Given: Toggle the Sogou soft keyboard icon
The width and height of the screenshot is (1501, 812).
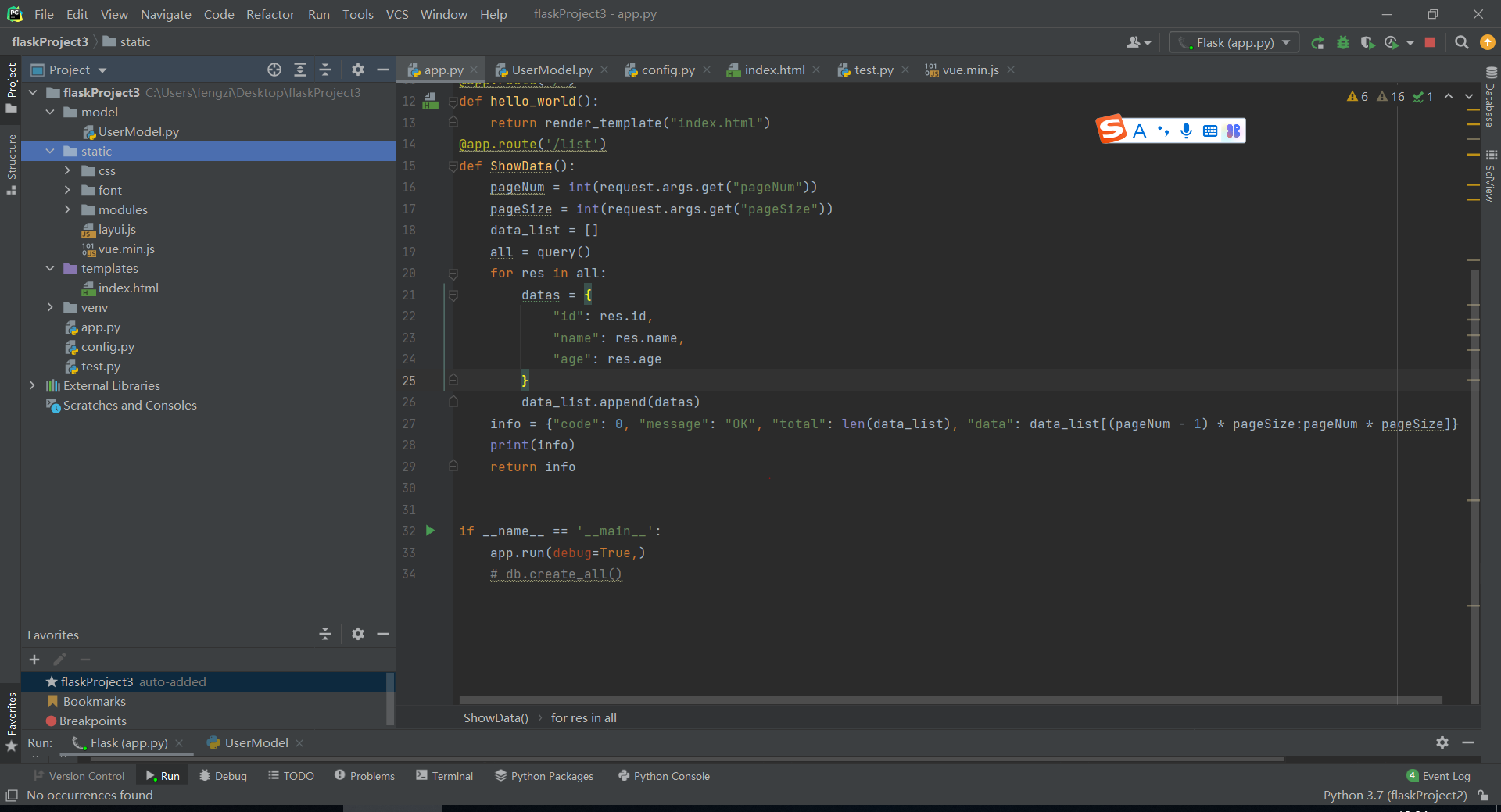Looking at the screenshot, I should [1209, 131].
